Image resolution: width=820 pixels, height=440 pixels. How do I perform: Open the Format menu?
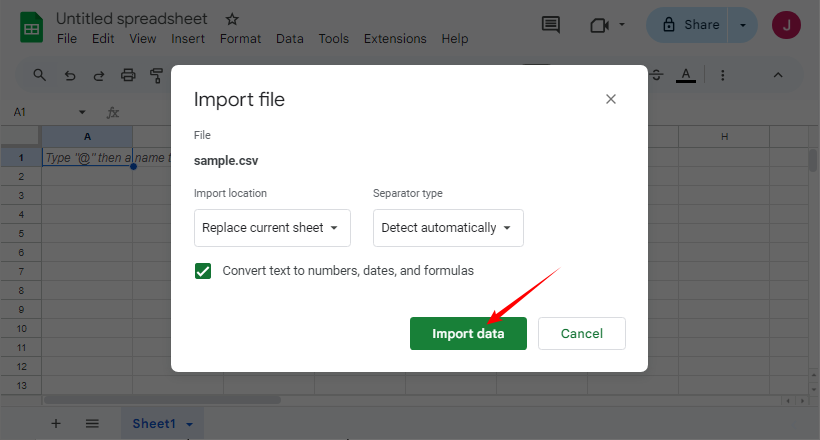coord(240,39)
